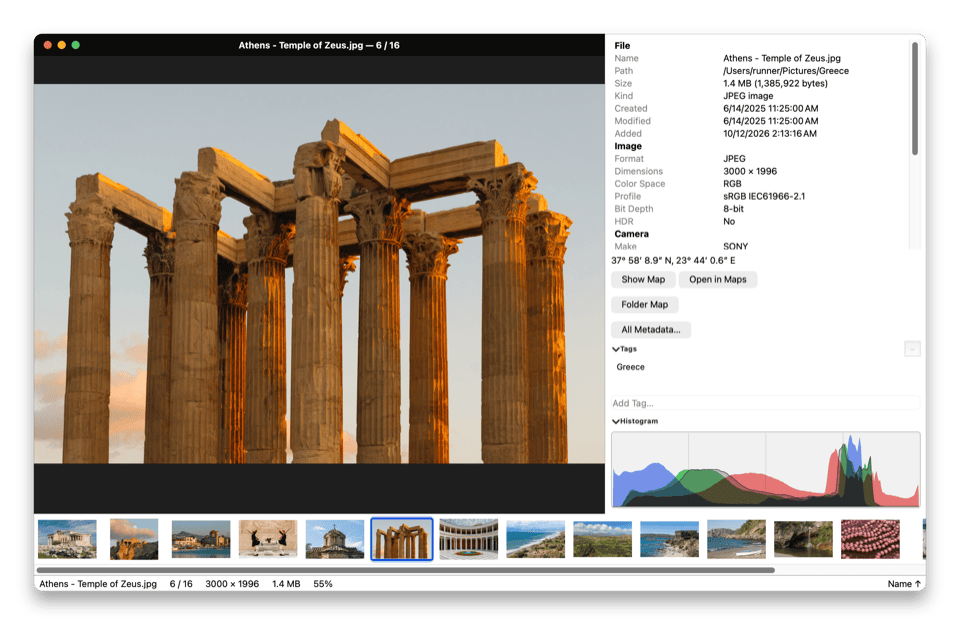Image resolution: width=960 pixels, height=625 pixels.
Task: Click the 1.4 MB size in status bar
Action: coord(286,584)
